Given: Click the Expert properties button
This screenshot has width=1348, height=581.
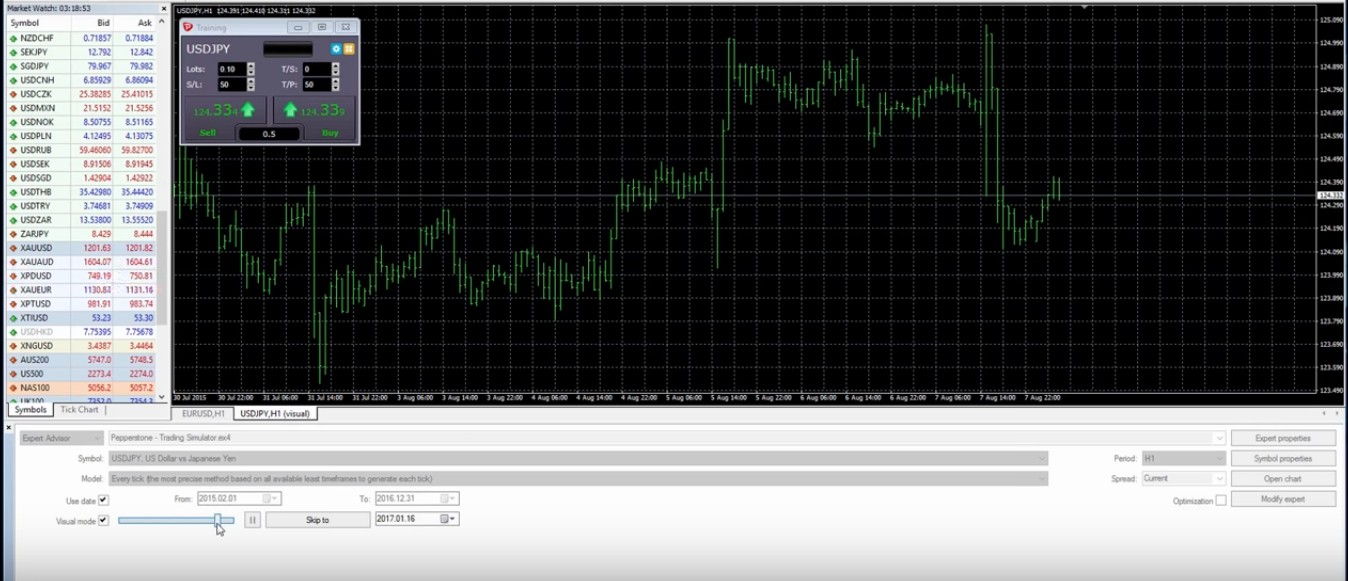Looking at the screenshot, I should point(1283,438).
